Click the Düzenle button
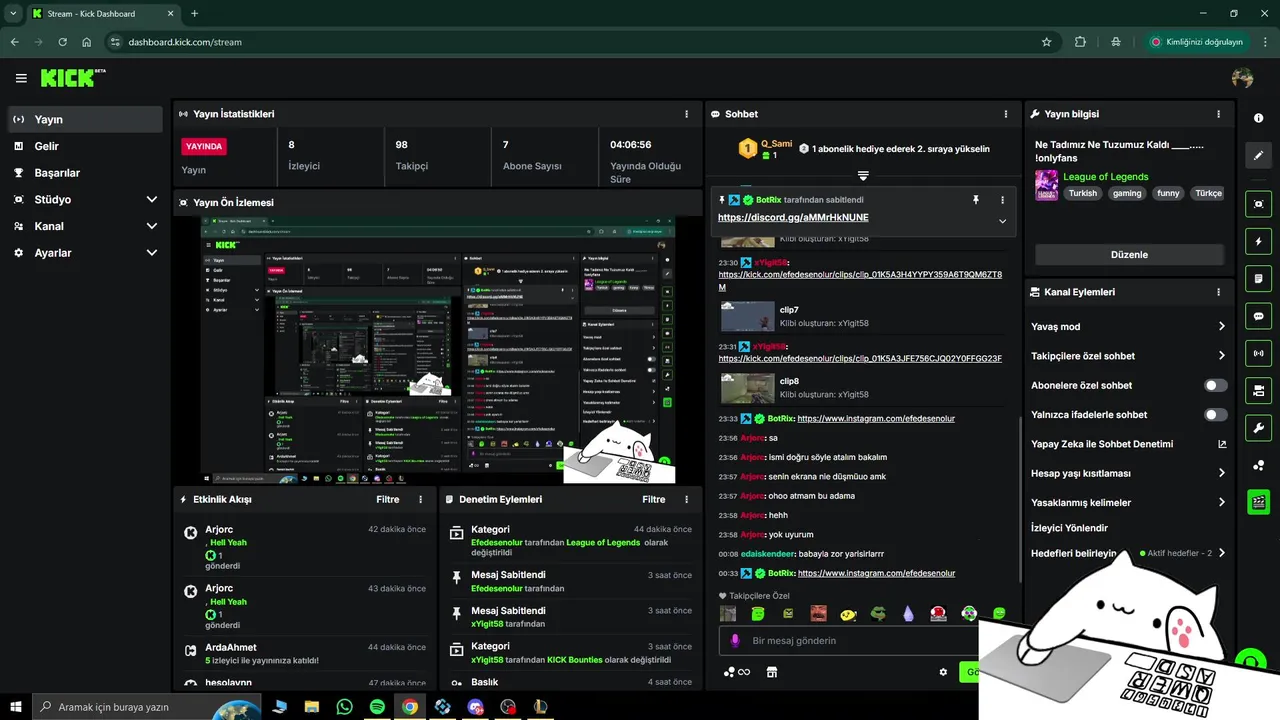This screenshot has height=720, width=1280. 1129,254
